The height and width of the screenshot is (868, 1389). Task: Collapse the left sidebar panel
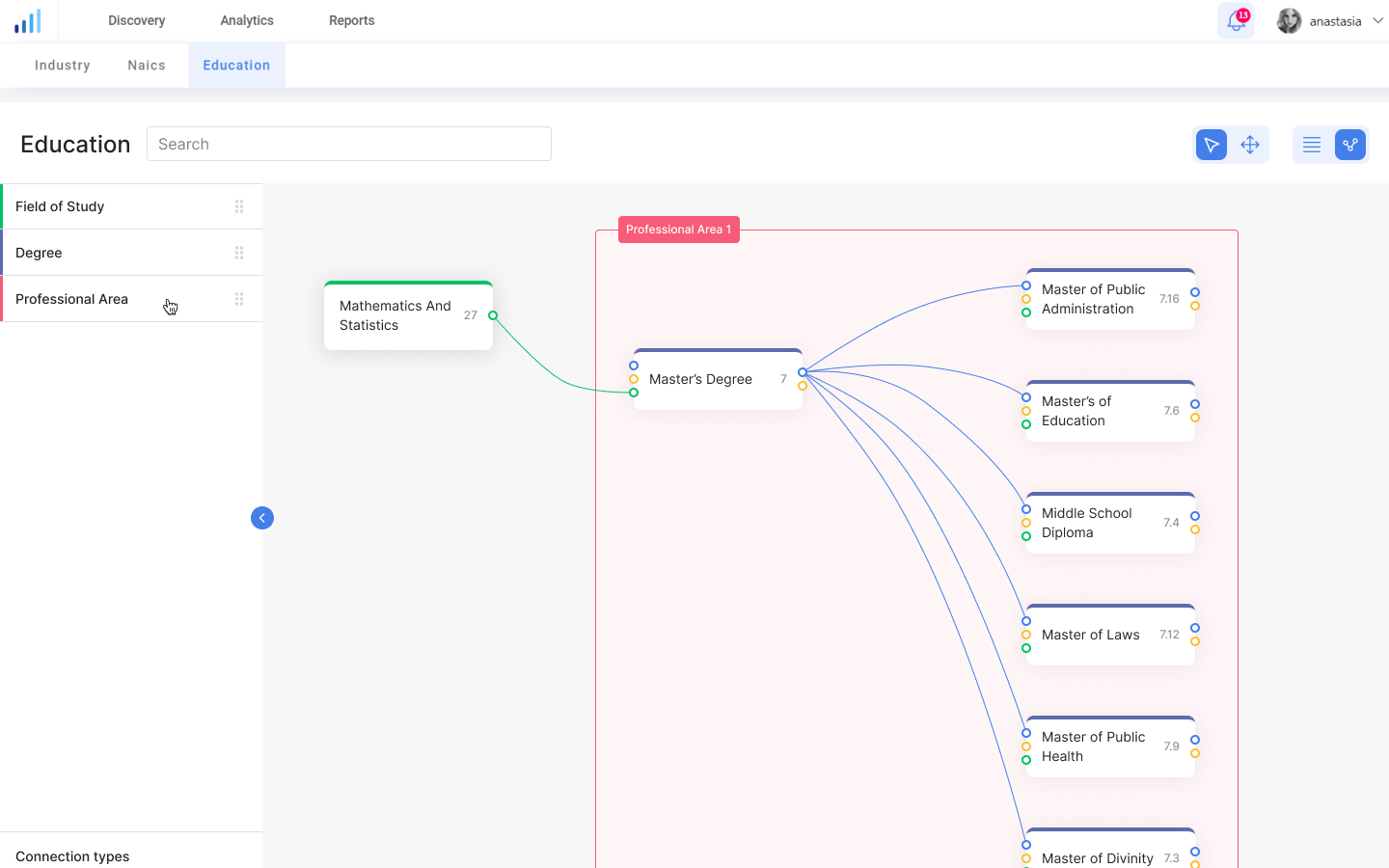262,518
